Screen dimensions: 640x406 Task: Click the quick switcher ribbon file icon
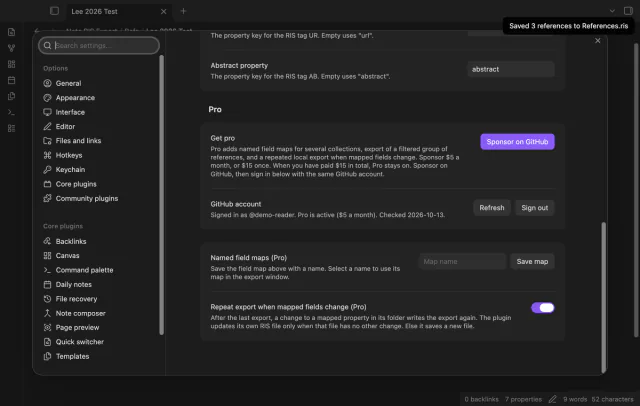click(11, 32)
